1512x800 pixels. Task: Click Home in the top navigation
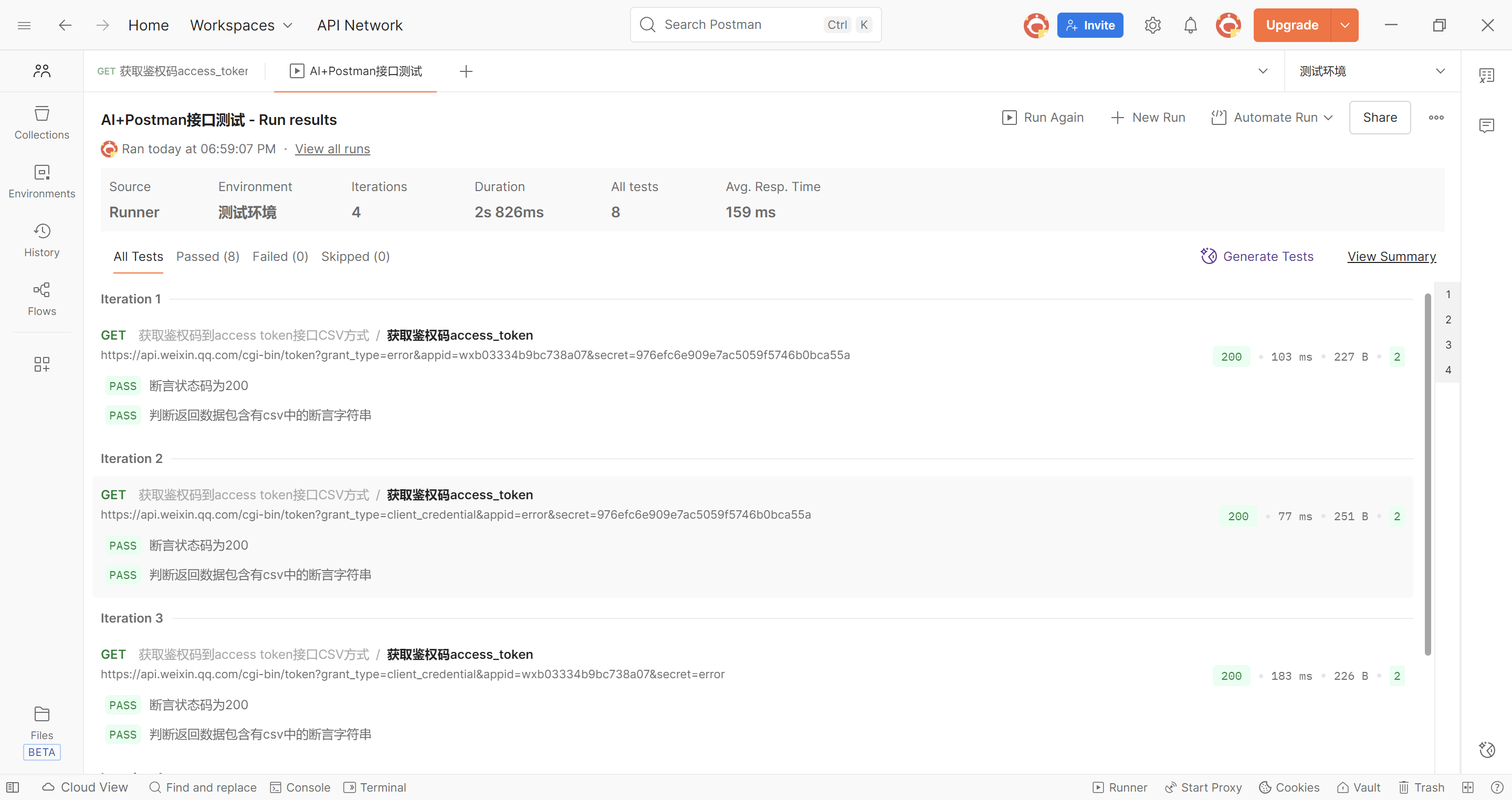(149, 25)
